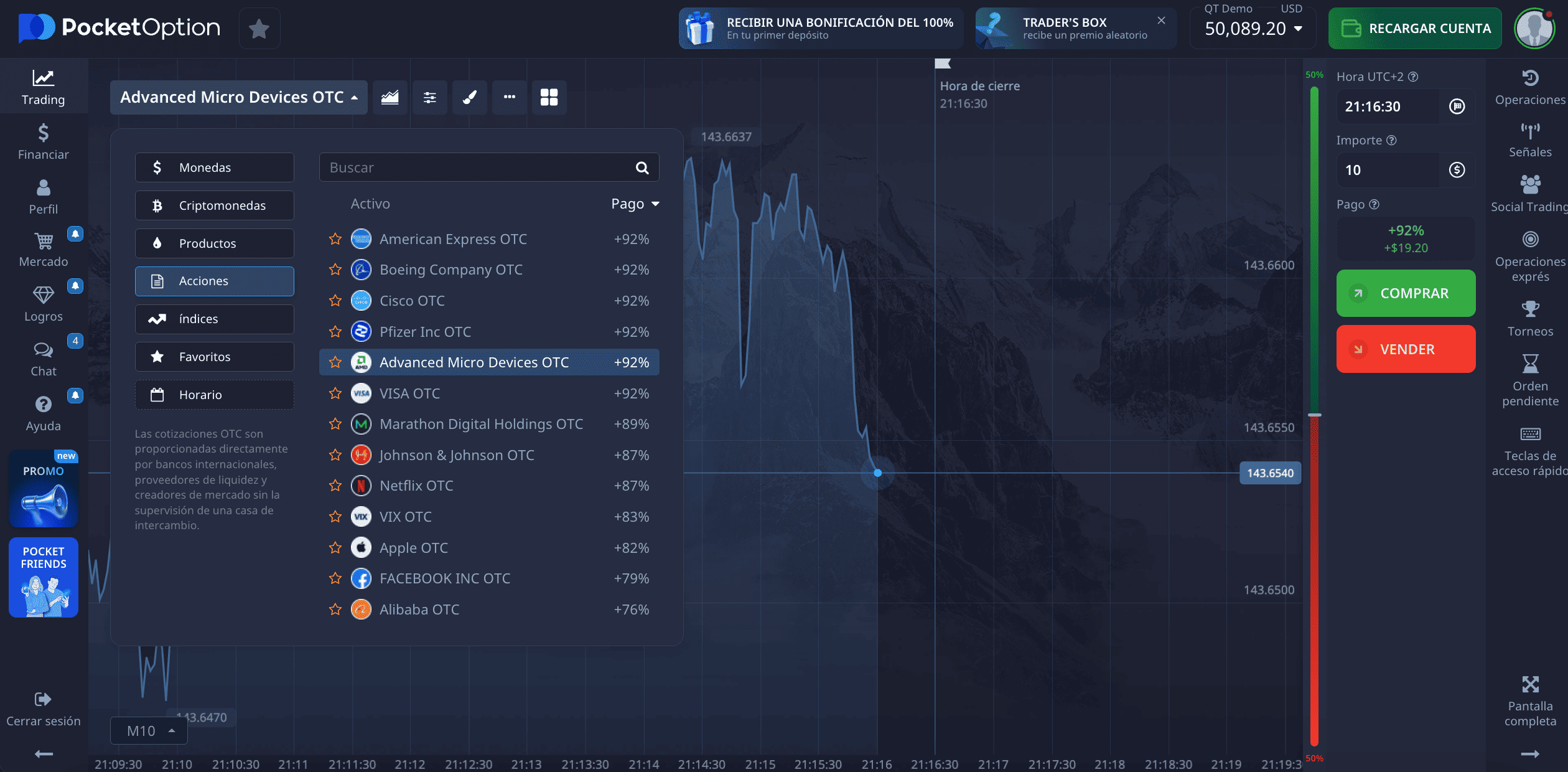Sort by Pago column arrow
1568x772 pixels.
click(655, 204)
